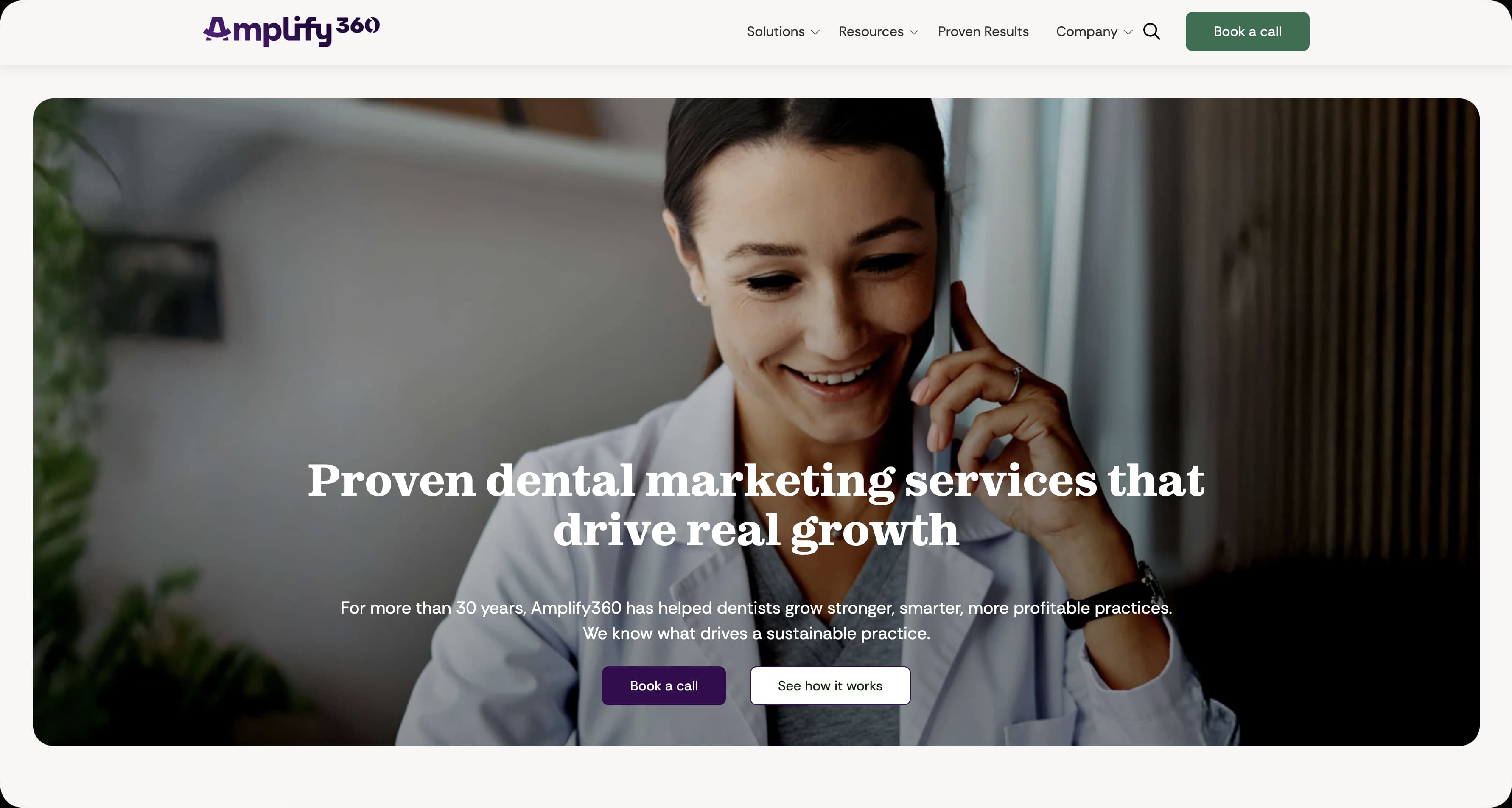Click the purple Book a call hero button

664,685
